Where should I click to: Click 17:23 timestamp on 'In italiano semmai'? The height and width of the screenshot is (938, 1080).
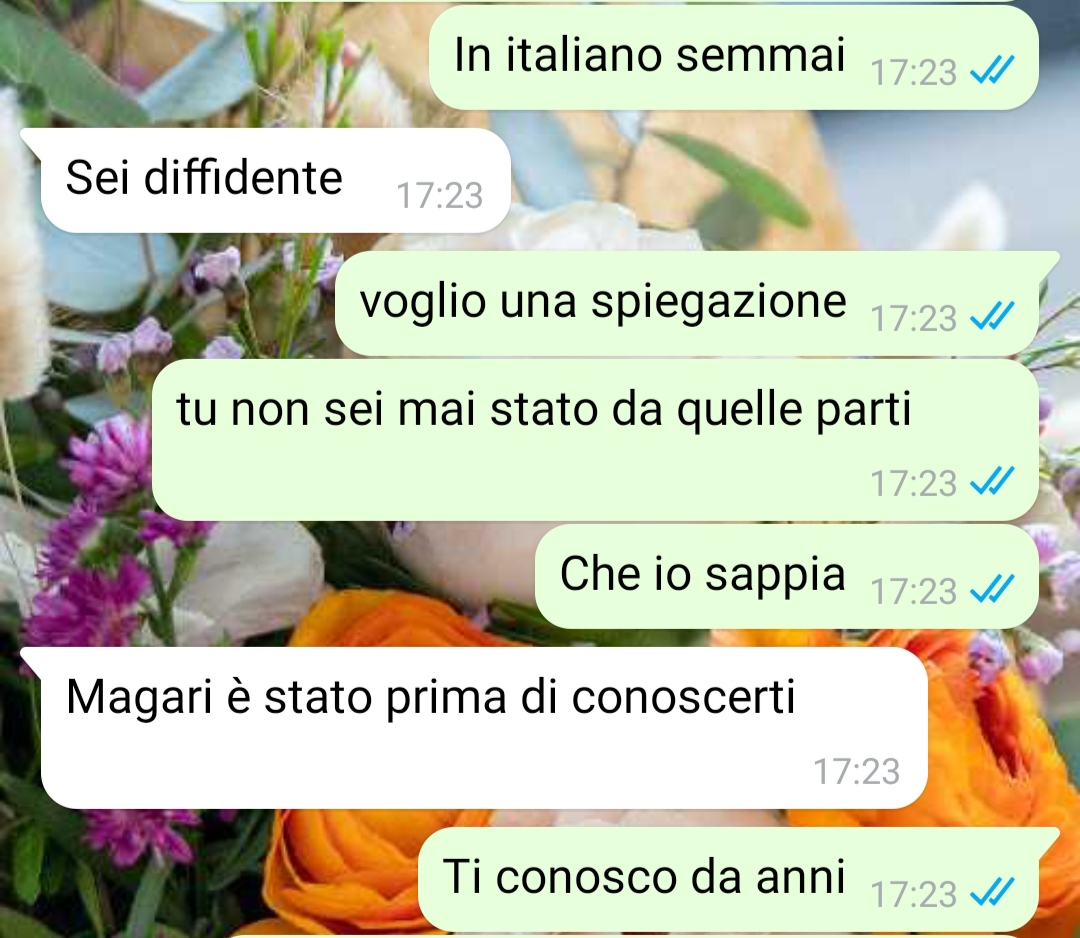[x=913, y=72]
